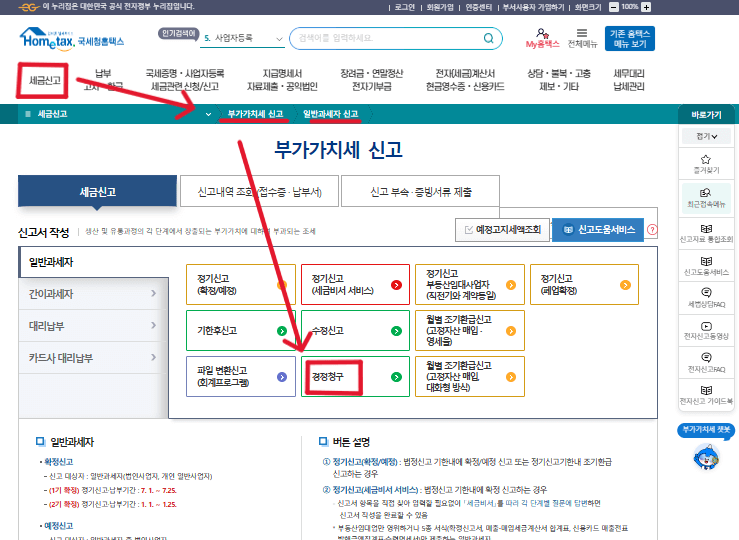
Task: Open 세법상담FAQ sidebar icon
Action: (706, 293)
